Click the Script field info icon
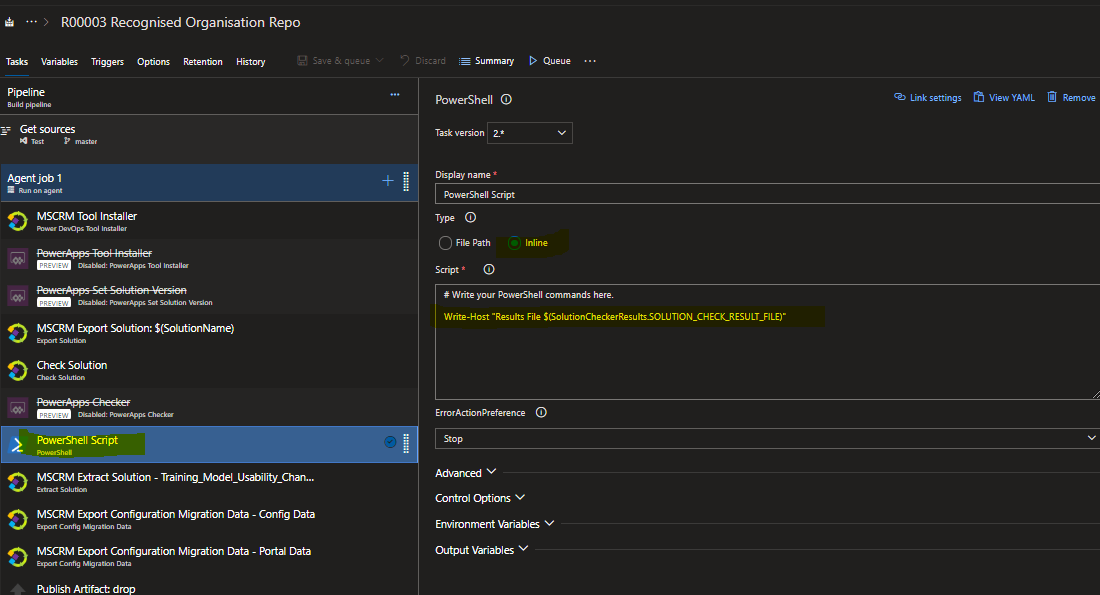Viewport: 1100px width, 595px height. (x=488, y=268)
